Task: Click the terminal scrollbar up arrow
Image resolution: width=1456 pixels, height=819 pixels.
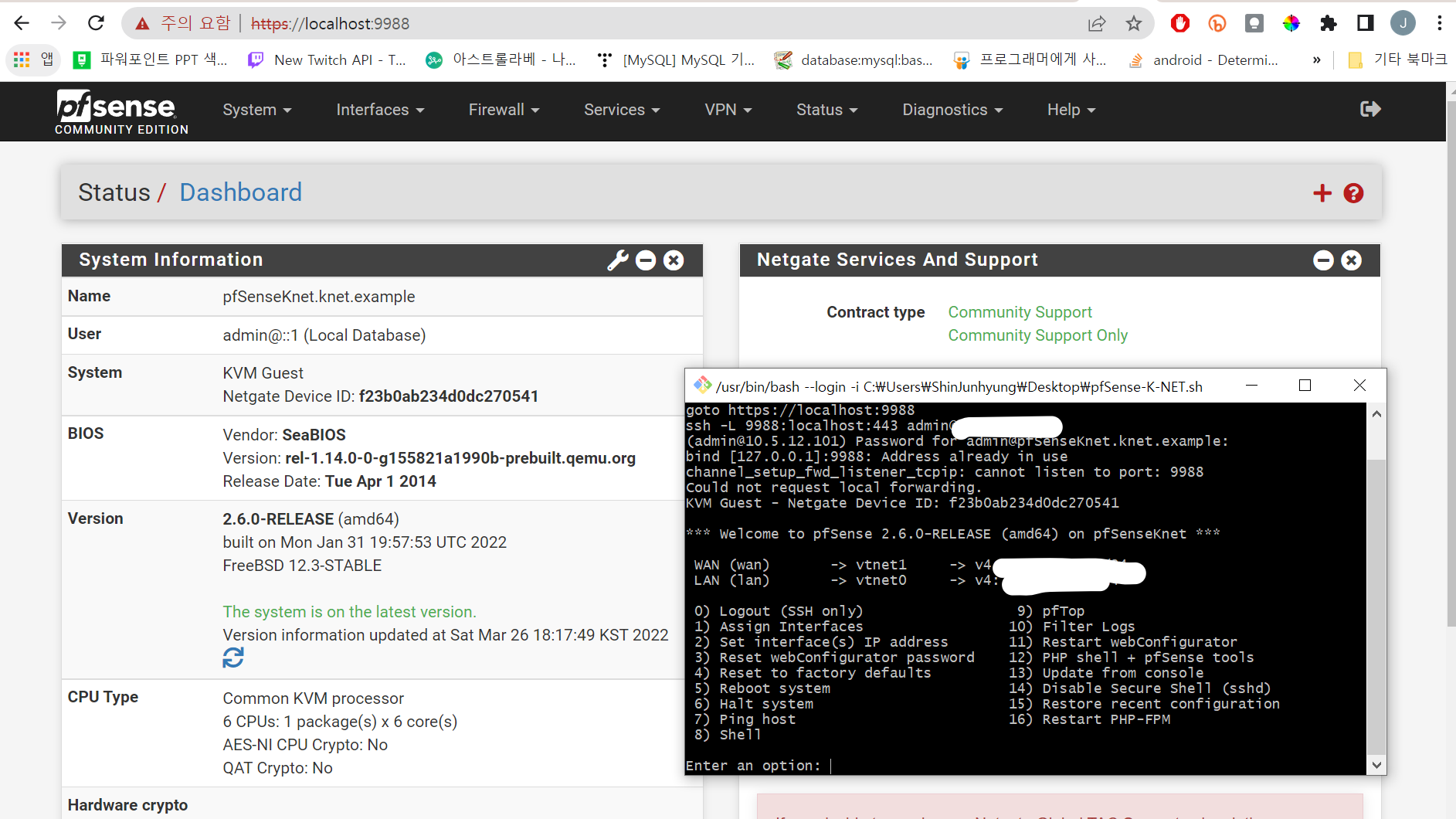Action: pos(1376,414)
